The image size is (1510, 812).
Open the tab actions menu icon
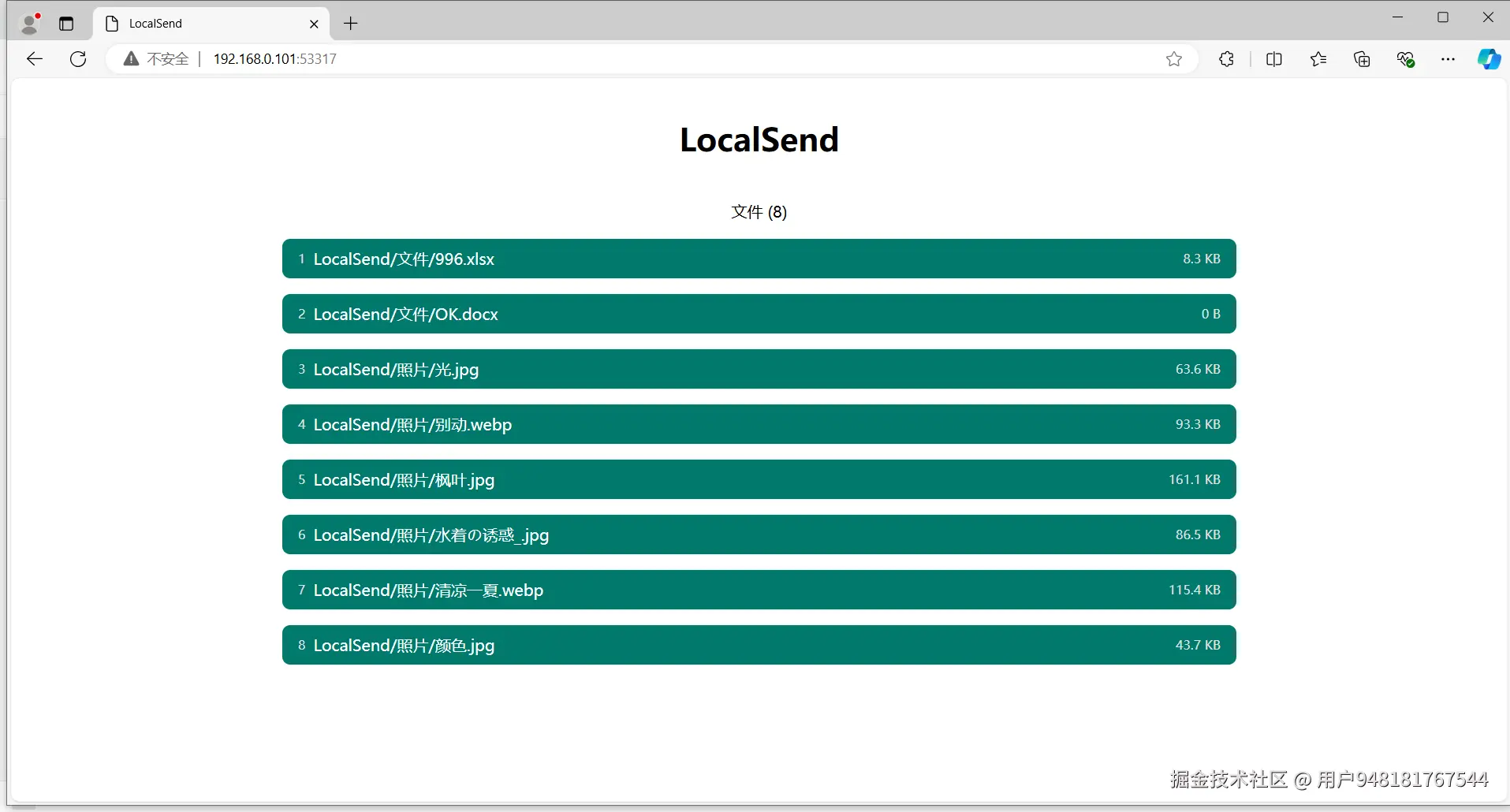click(66, 24)
